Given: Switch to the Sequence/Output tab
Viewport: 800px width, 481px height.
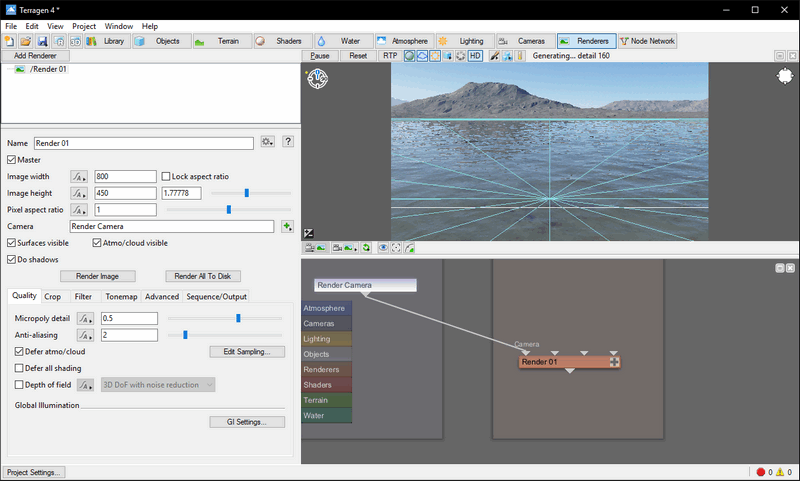Looking at the screenshot, I should (216, 297).
